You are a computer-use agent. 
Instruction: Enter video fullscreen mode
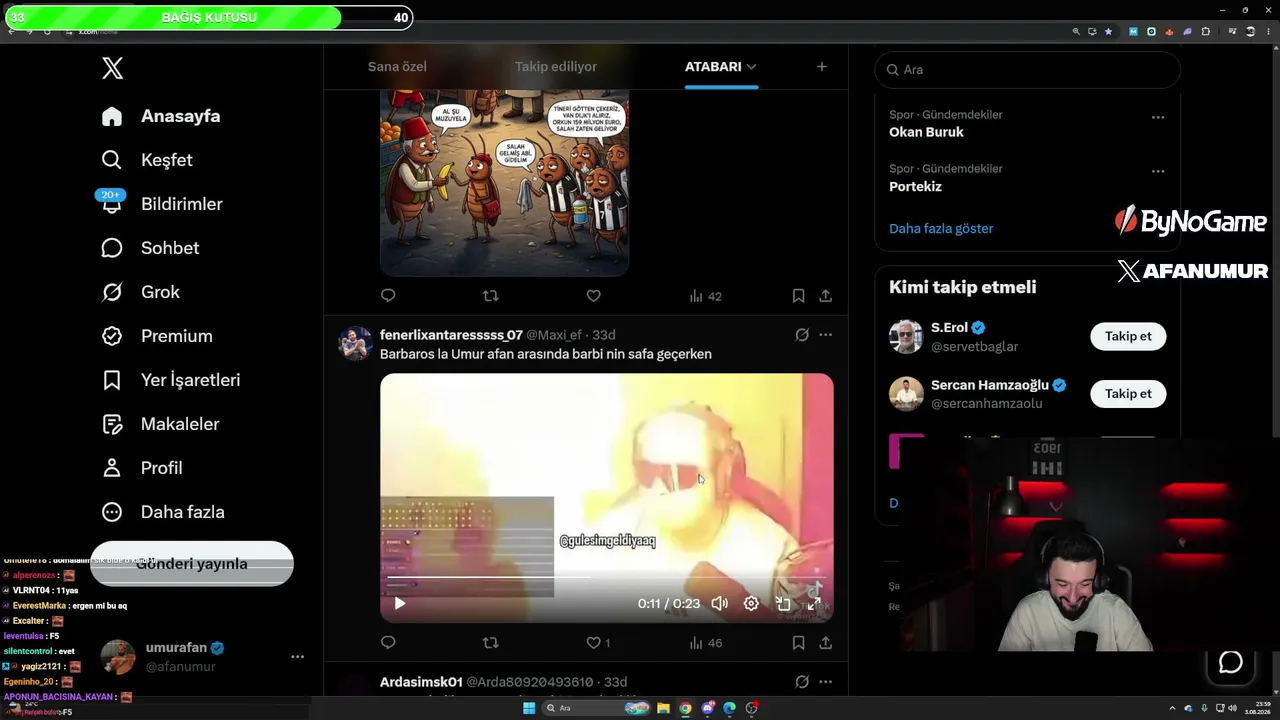coord(815,603)
